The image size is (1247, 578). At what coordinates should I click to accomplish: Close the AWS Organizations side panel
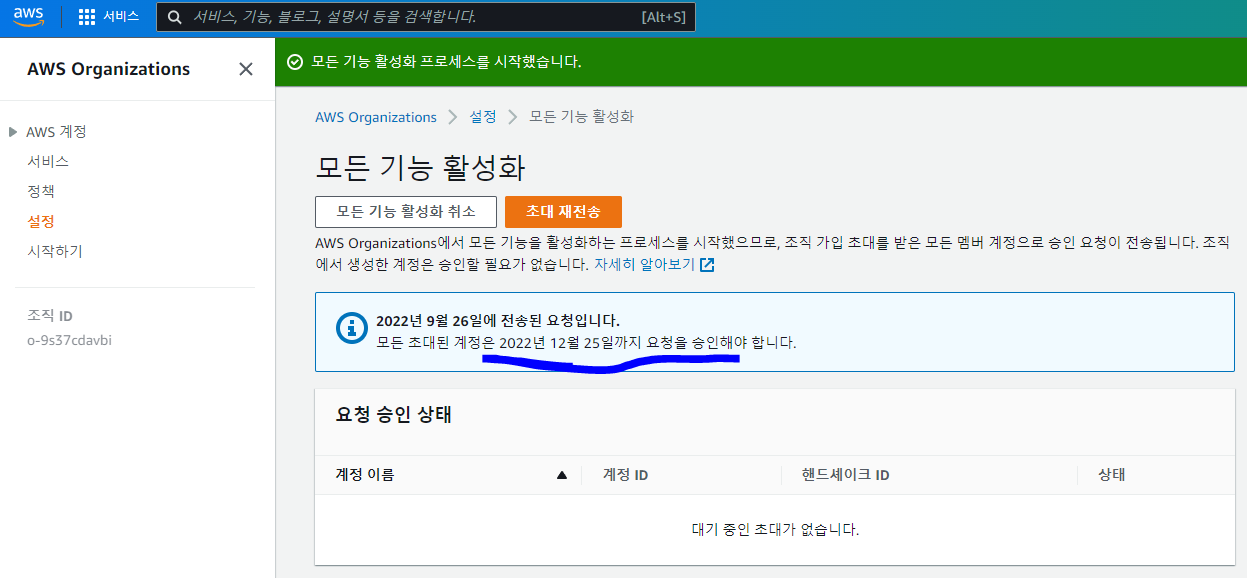(x=245, y=69)
